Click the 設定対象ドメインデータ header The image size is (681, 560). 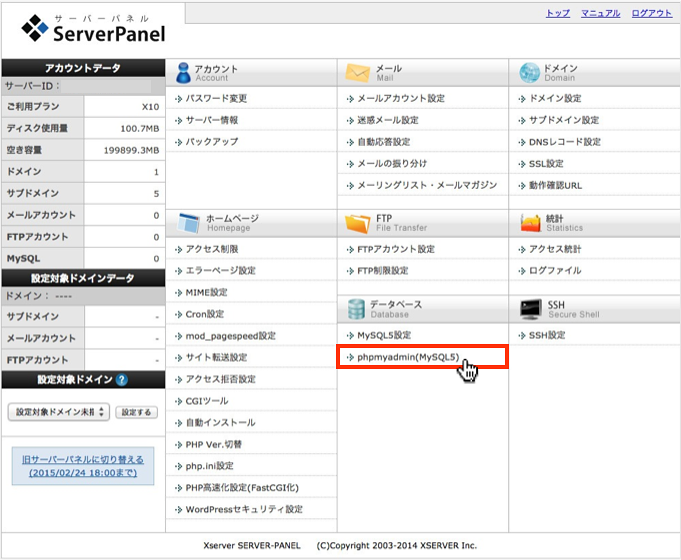coord(83,278)
